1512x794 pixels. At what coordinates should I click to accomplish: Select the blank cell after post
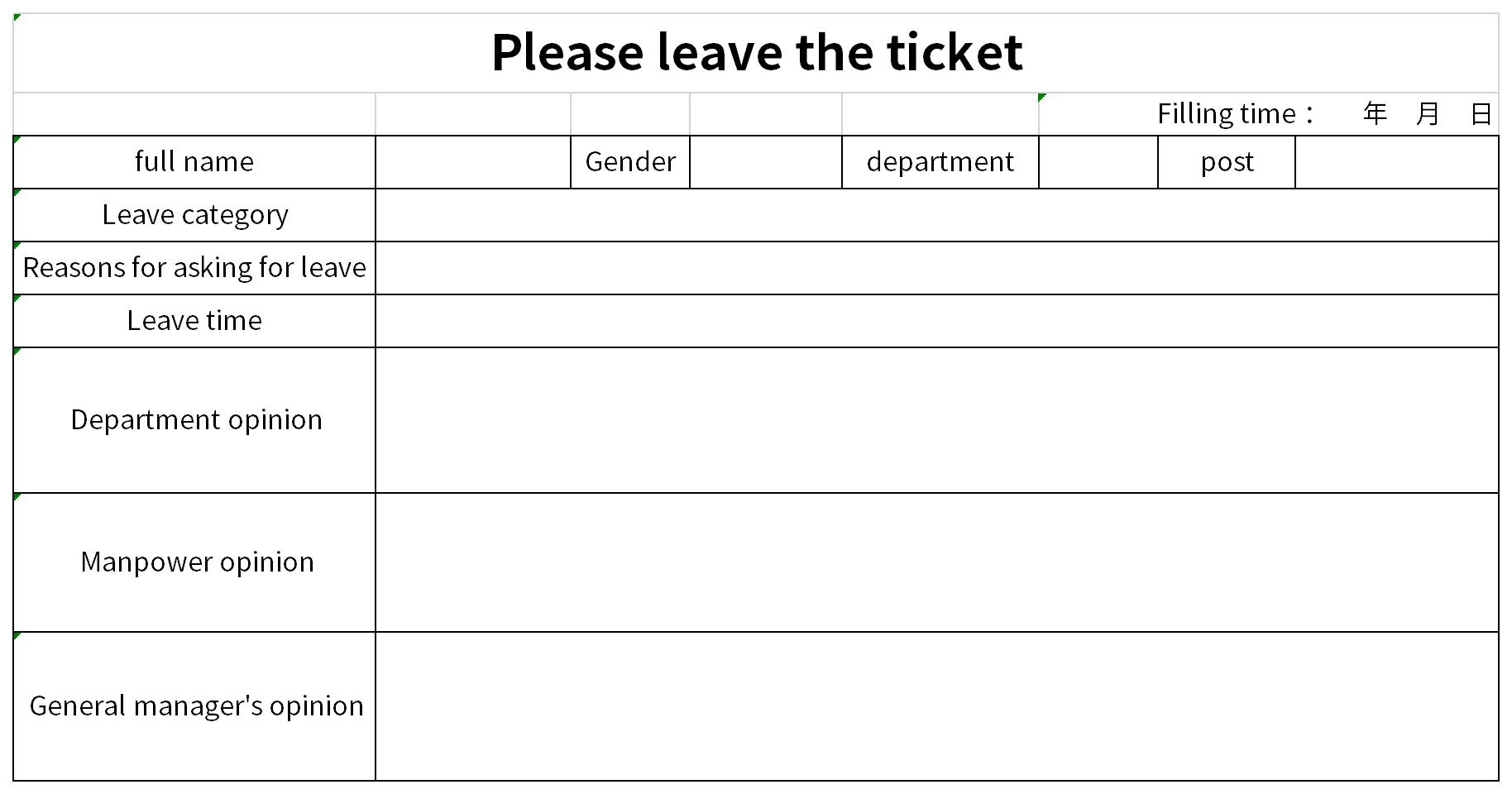[1397, 162]
